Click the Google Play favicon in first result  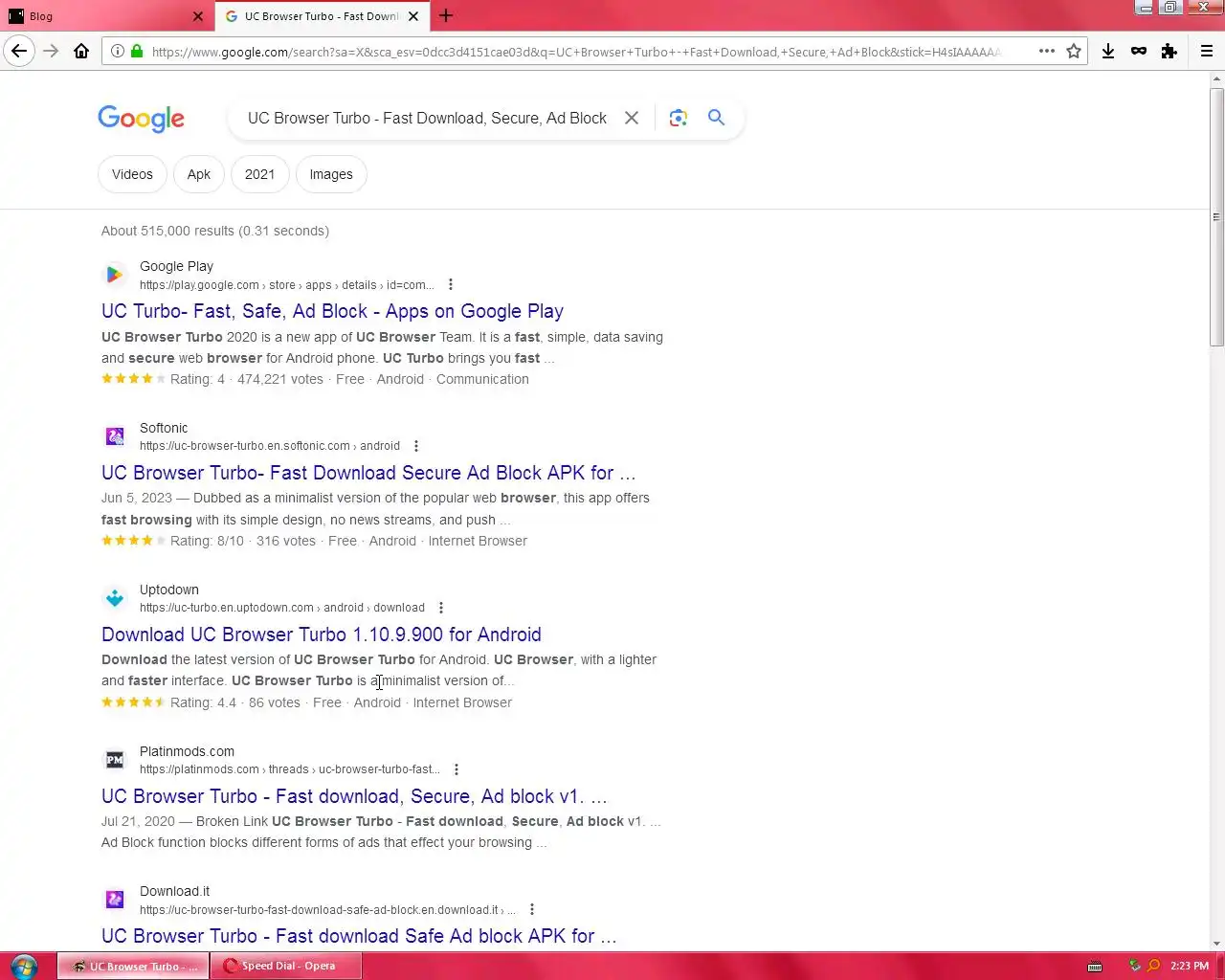[x=115, y=276]
